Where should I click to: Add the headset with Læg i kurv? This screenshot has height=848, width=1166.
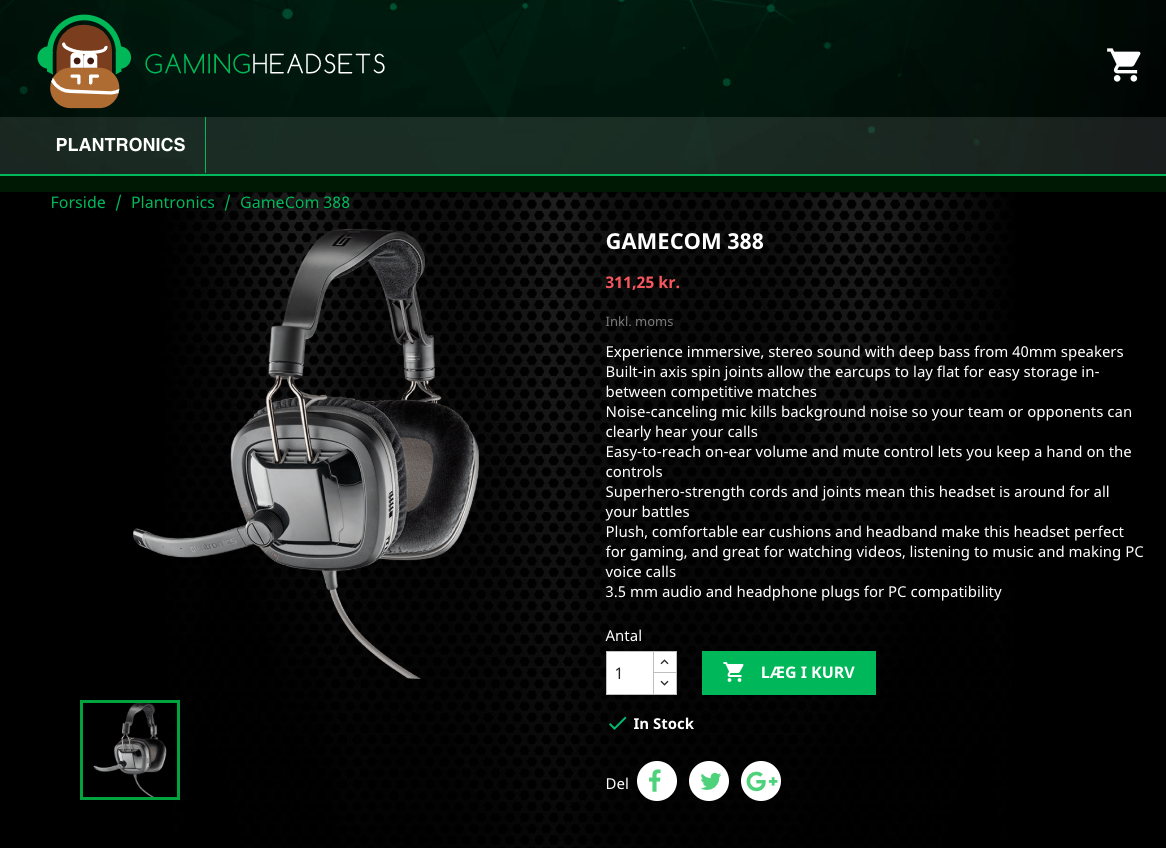(x=788, y=673)
